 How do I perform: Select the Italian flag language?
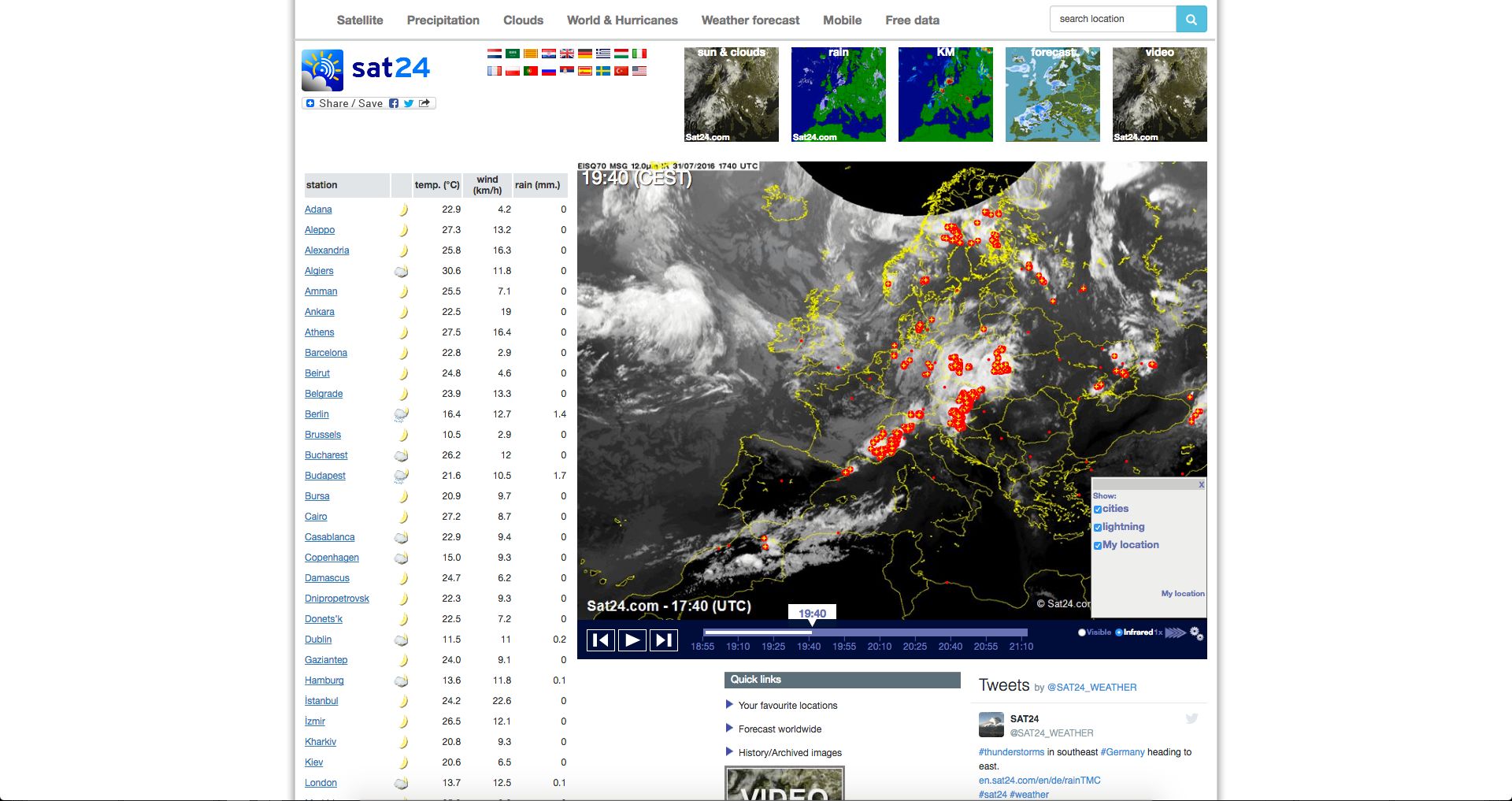pos(639,54)
